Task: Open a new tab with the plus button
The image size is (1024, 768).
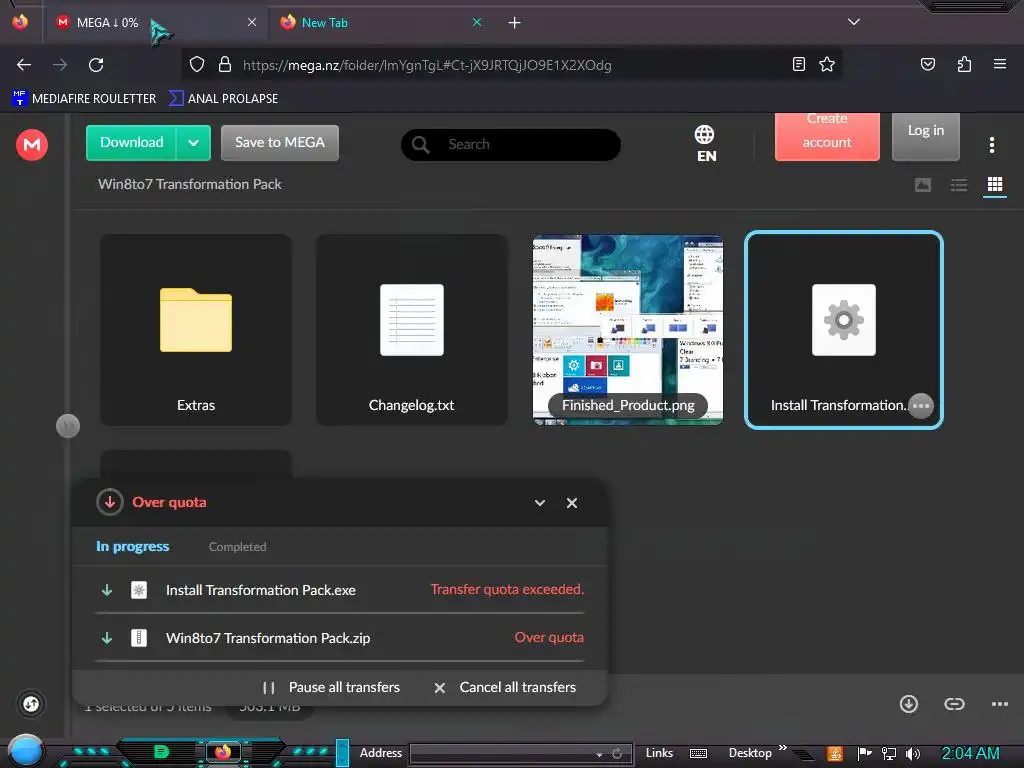Action: pos(514,23)
